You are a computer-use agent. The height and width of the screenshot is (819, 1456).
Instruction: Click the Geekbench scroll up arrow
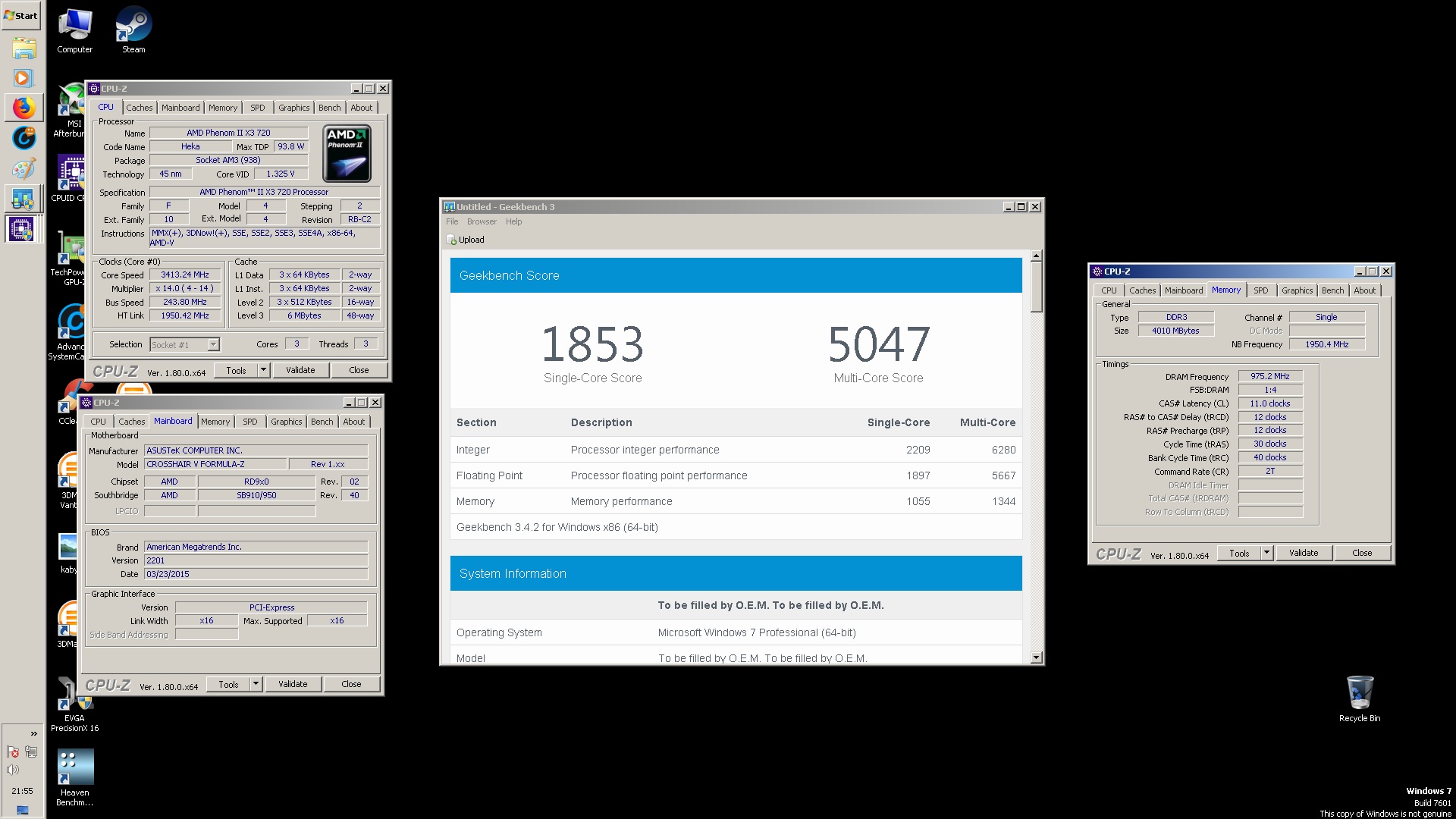point(1037,256)
